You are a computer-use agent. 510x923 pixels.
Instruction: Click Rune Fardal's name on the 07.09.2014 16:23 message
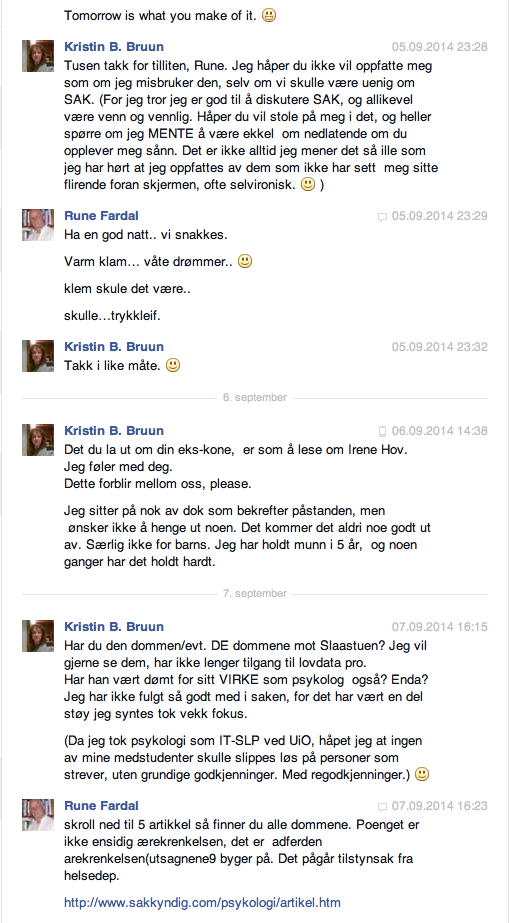click(101, 806)
